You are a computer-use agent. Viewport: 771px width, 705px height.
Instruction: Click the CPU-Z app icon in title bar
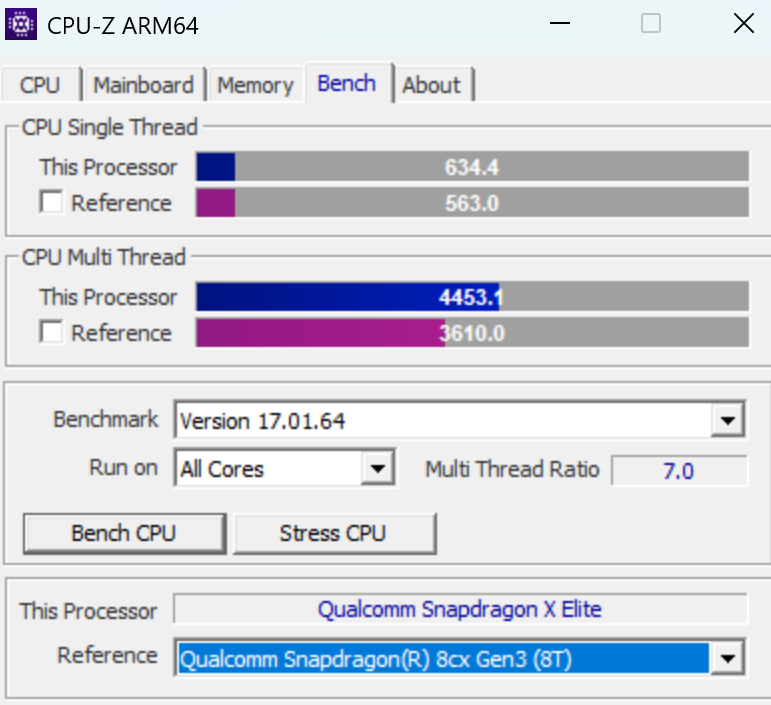[x=21, y=24]
